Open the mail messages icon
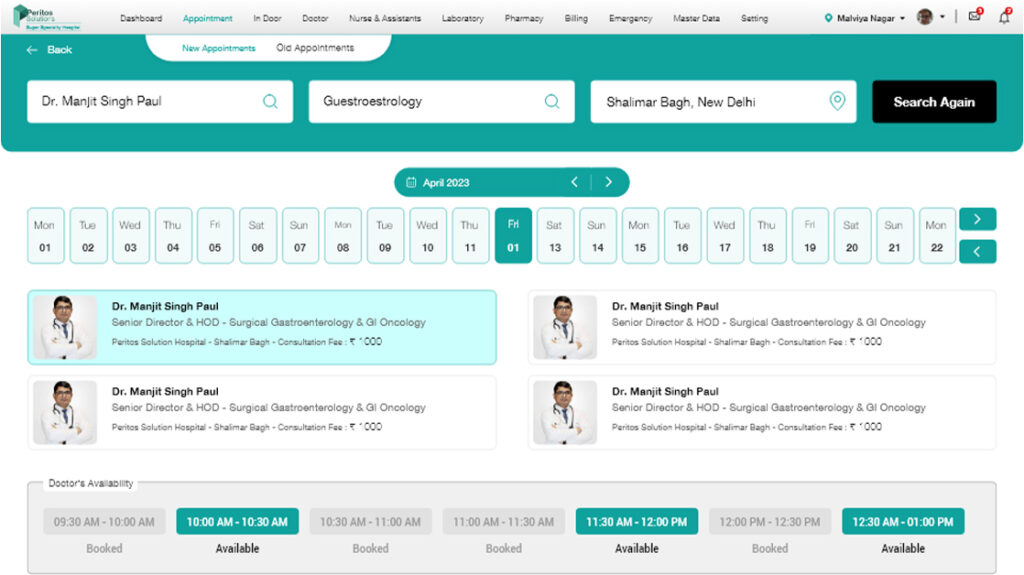Image resolution: width=1024 pixels, height=575 pixels. pos(974,17)
